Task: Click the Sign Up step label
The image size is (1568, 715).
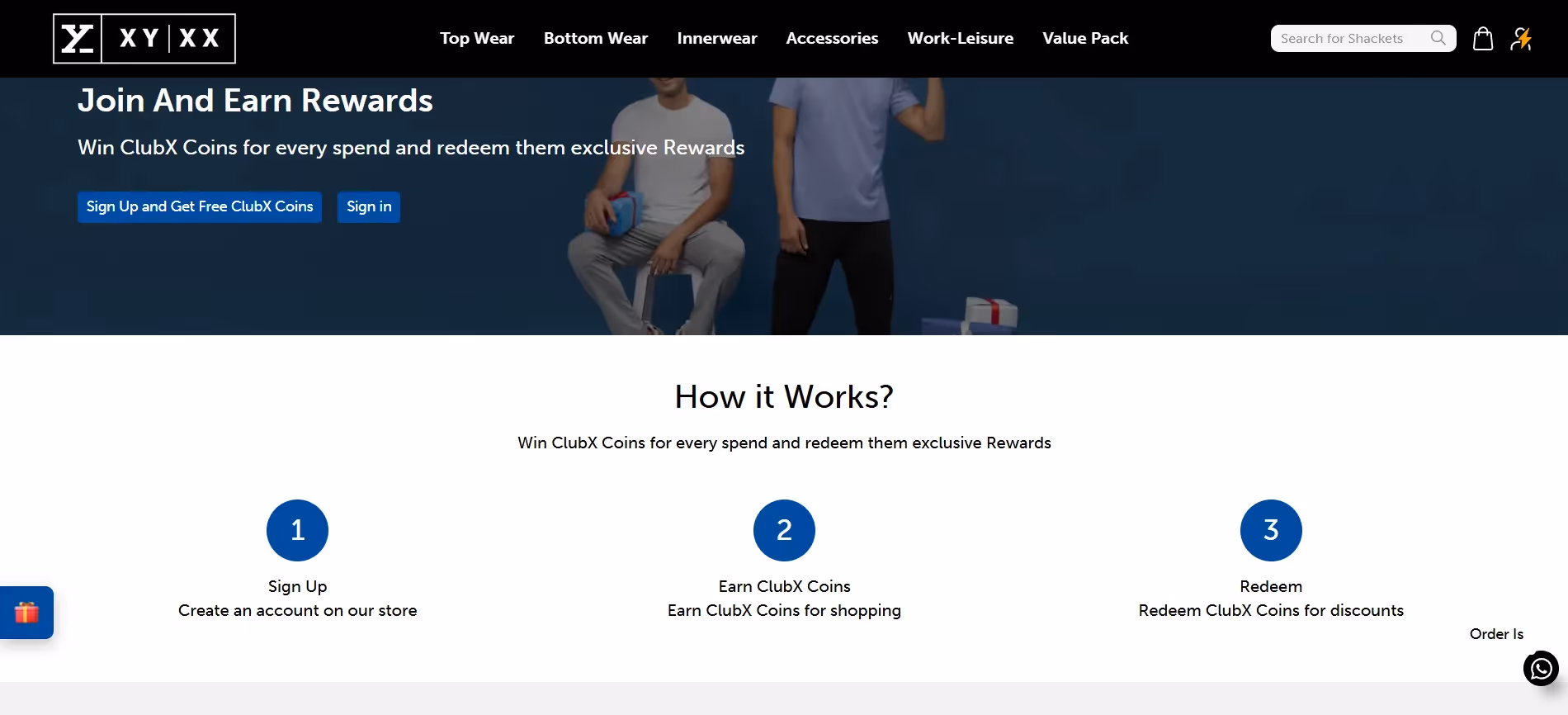Action: [x=297, y=587]
